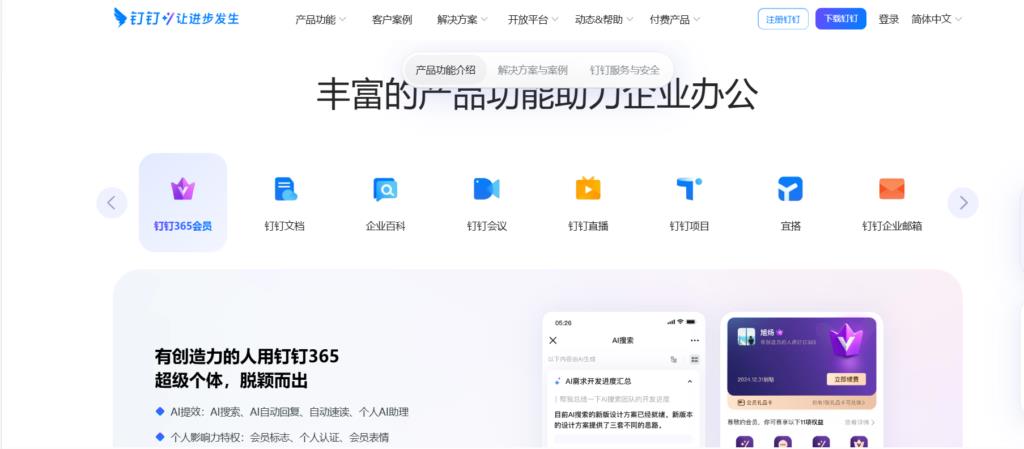Switch to 产品功能介绍 tab
The image size is (1024, 449).
[445, 70]
